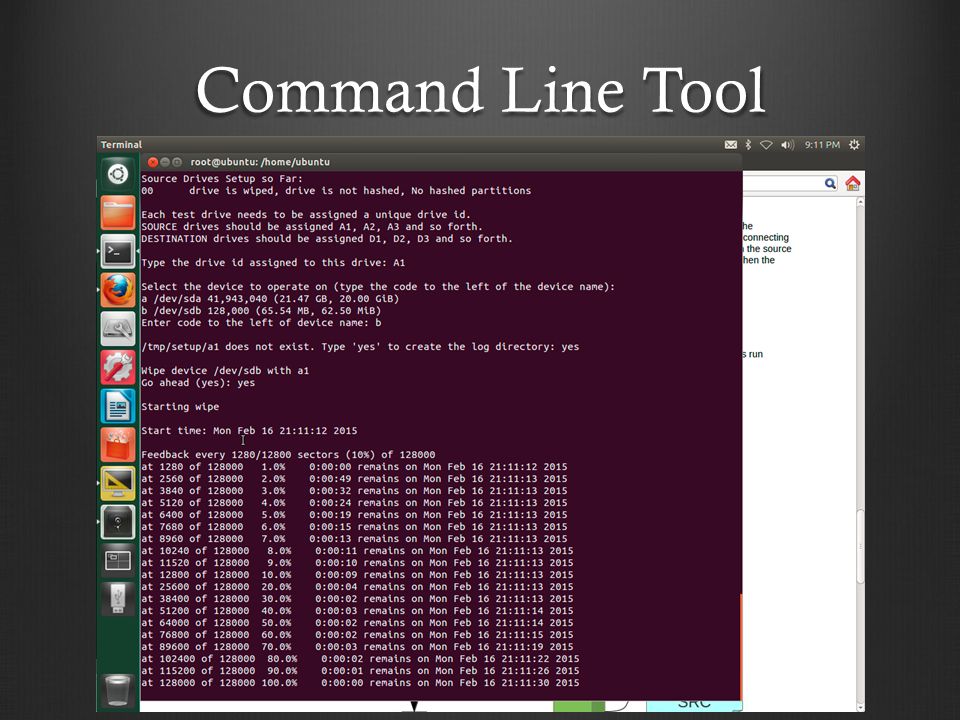
Task: Open the Files manager in the launcher
Action: 118,212
